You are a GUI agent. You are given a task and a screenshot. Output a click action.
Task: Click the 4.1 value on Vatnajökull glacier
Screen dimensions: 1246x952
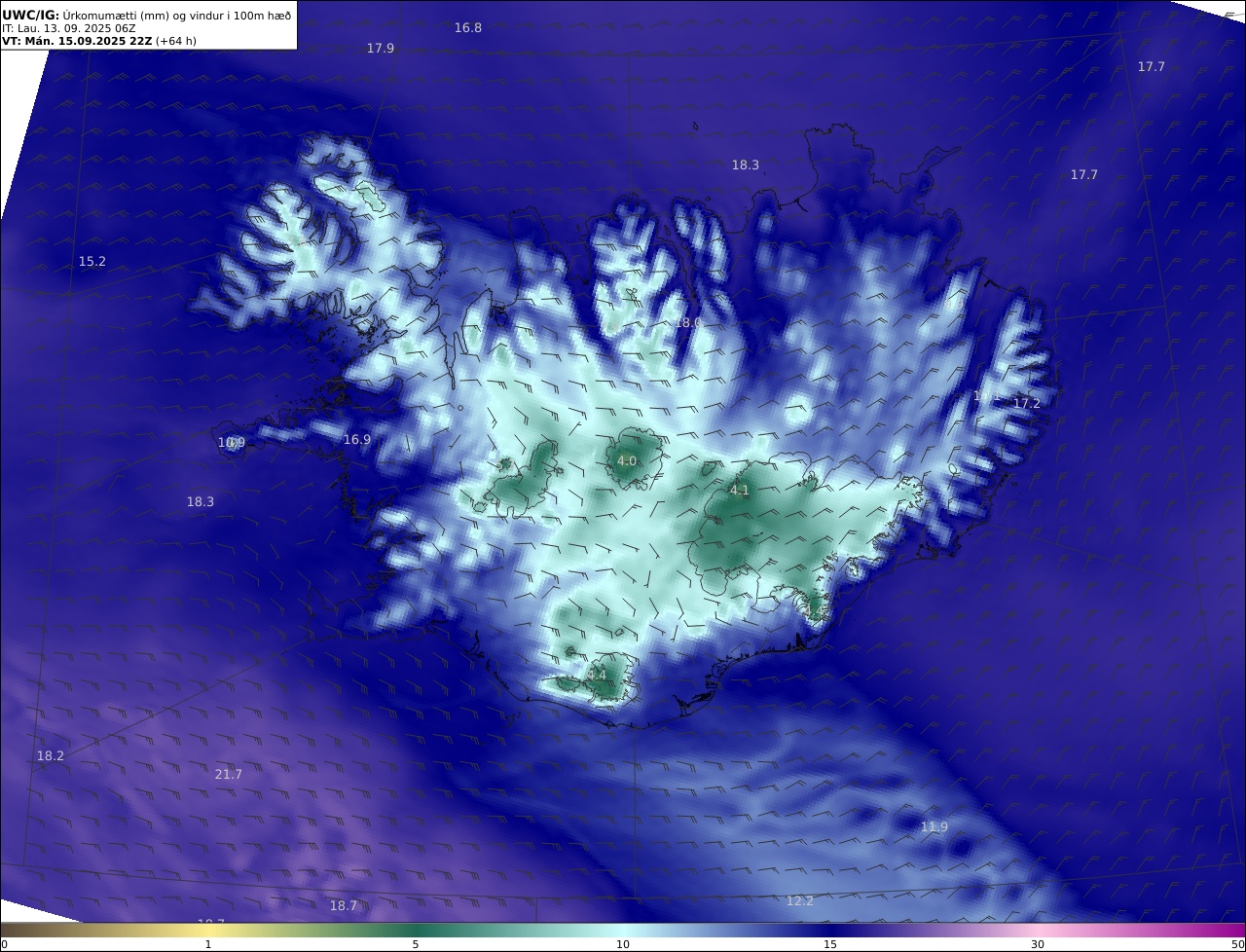(740, 490)
